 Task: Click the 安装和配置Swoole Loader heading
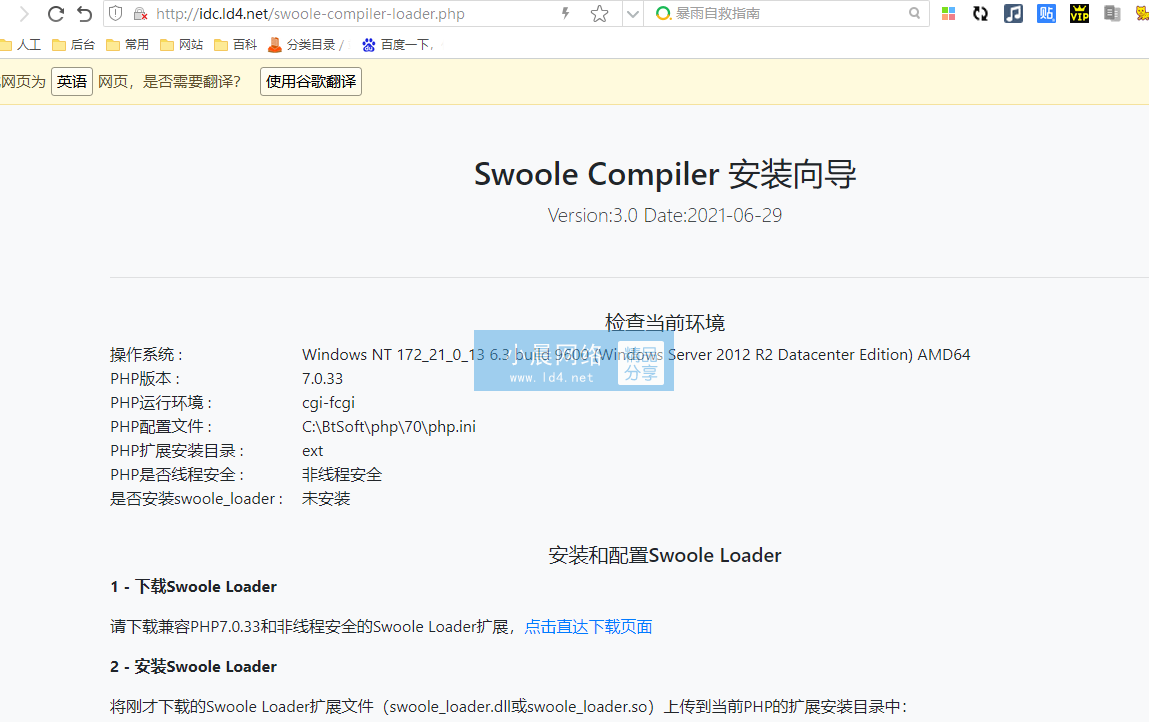click(665, 556)
